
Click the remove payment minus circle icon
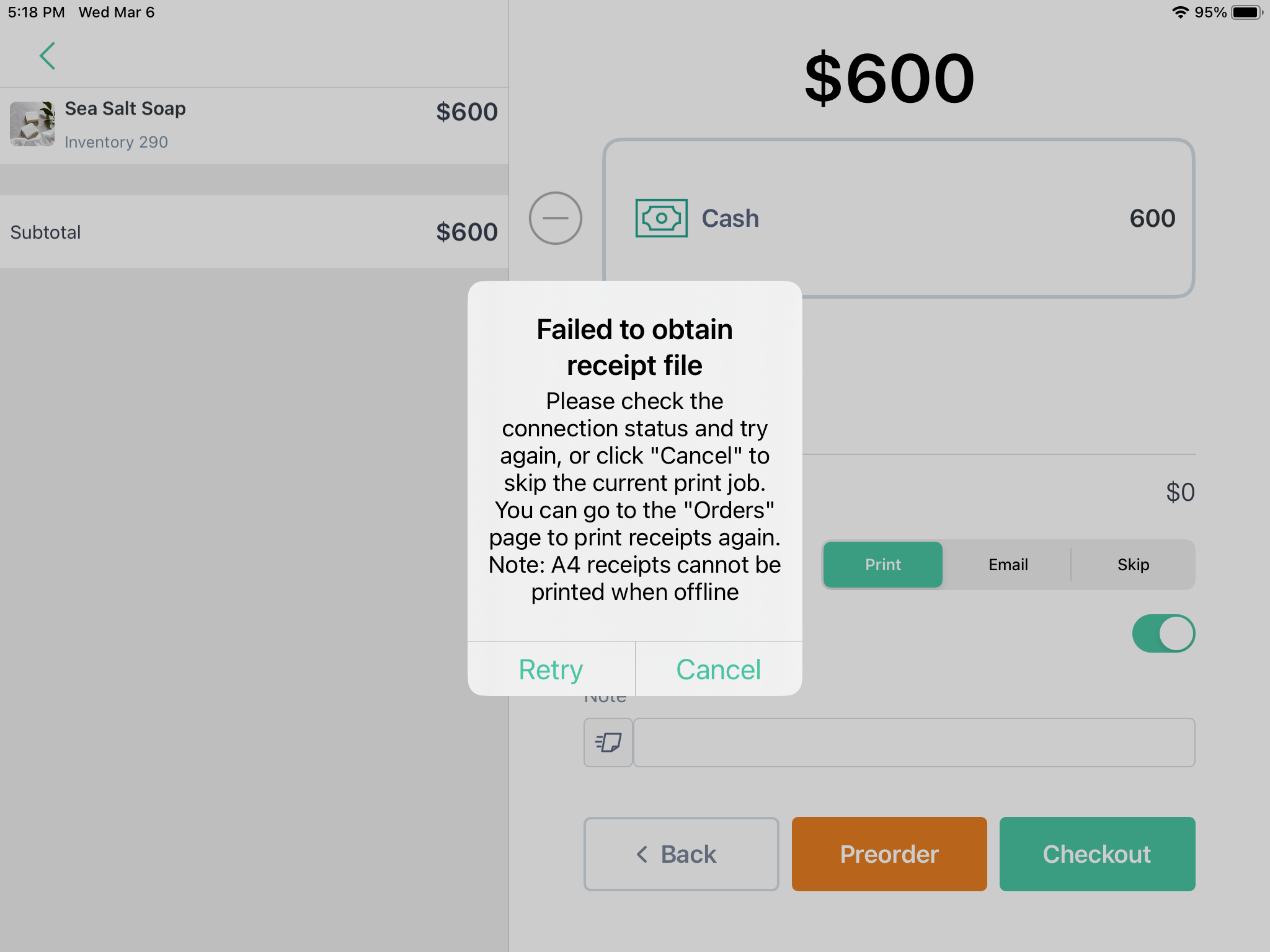555,218
